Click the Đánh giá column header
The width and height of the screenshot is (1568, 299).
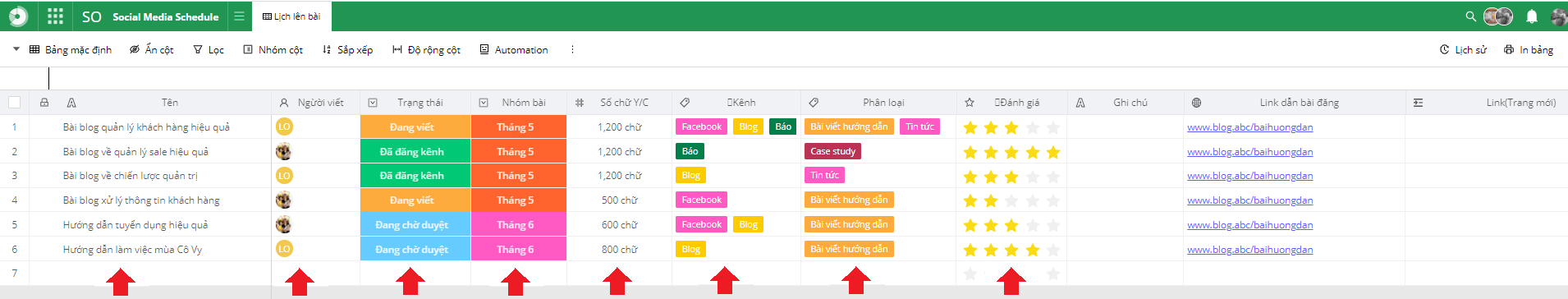coord(1017,103)
